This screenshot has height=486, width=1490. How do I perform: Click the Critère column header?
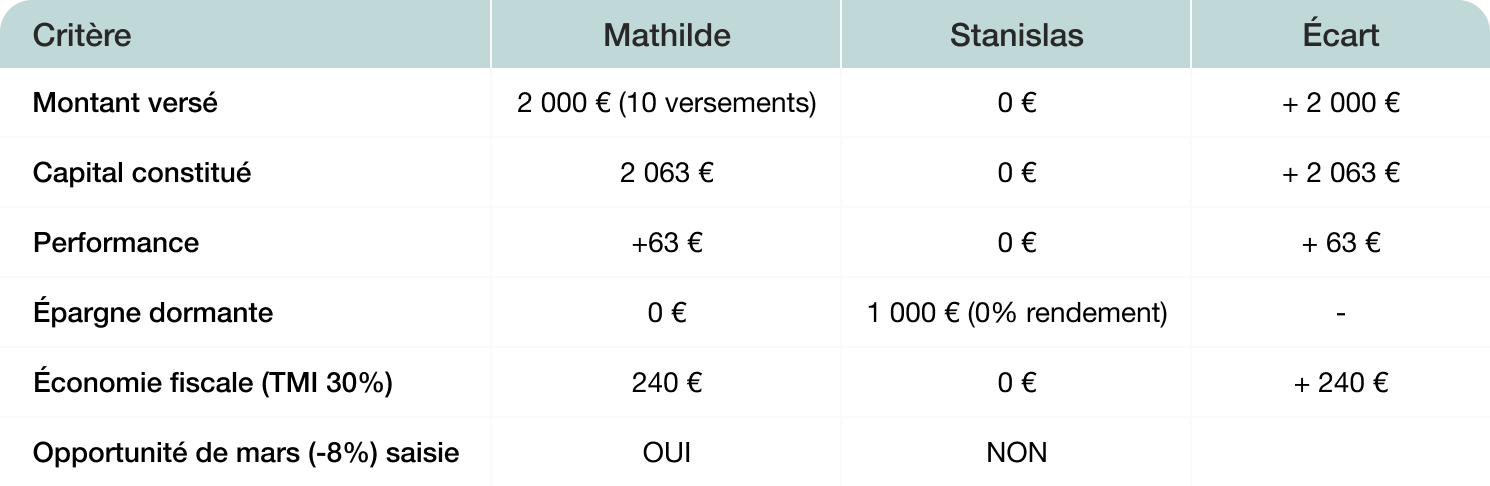[x=82, y=36]
